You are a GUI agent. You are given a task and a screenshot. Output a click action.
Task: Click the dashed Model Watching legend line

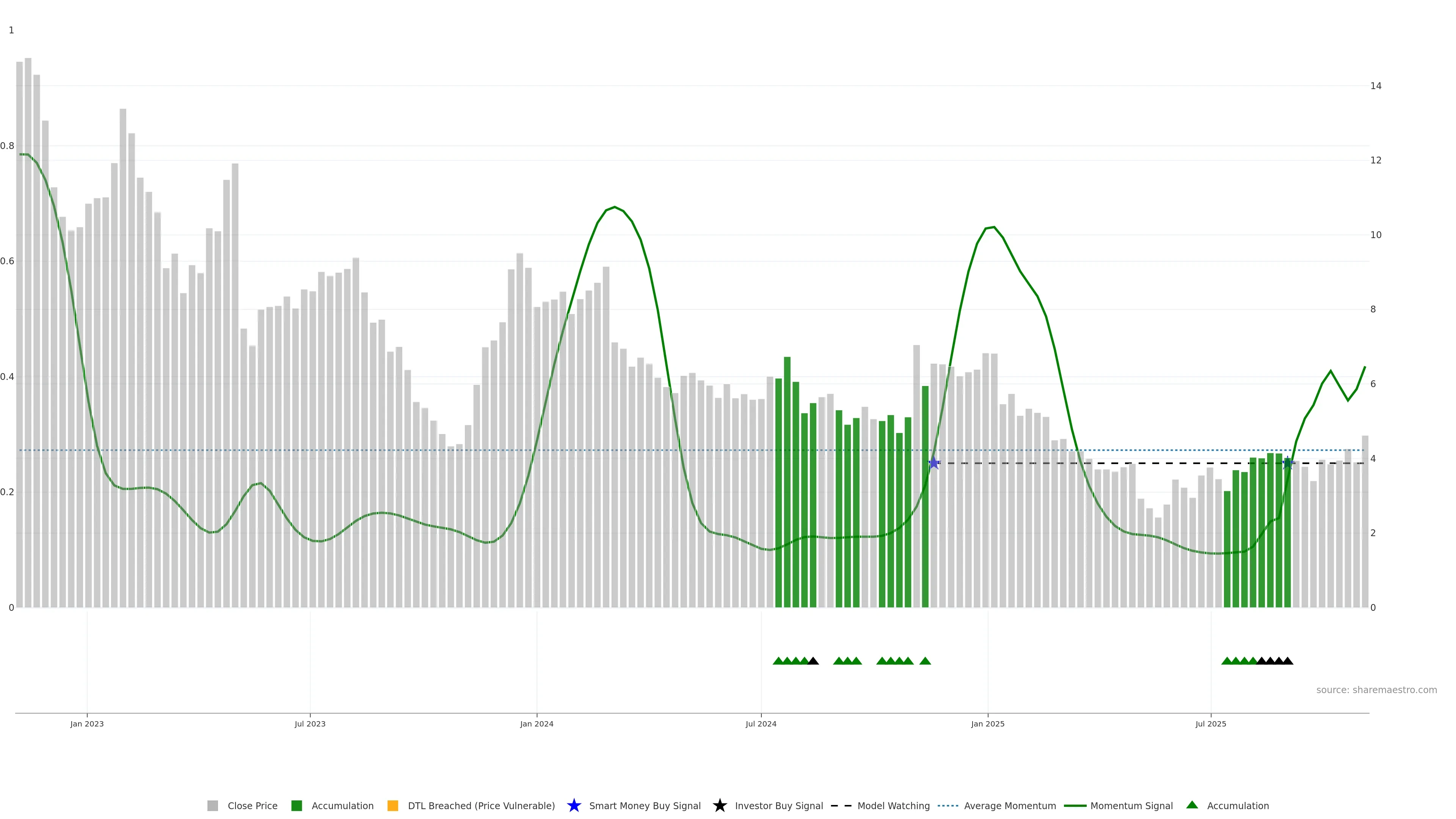[x=841, y=805]
